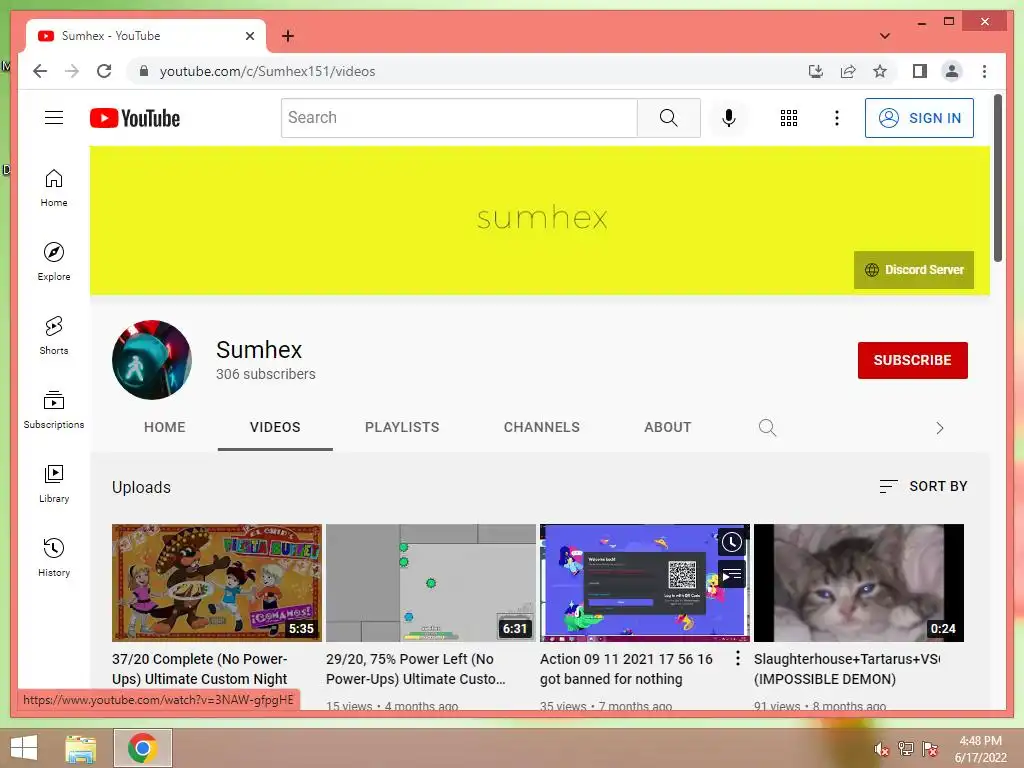Viewport: 1024px width, 768px height.
Task: Open 29/20, 75% Power Left video title
Action: click(416, 669)
